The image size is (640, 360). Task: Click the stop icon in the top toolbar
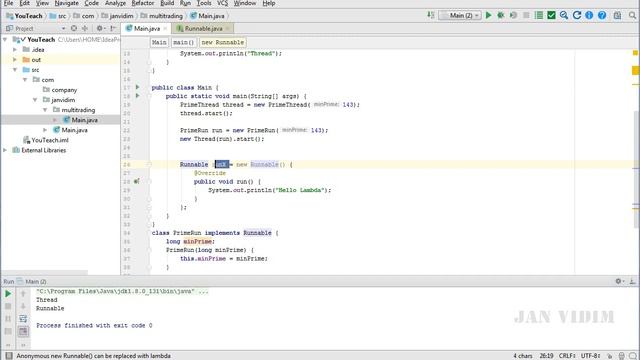(x=526, y=16)
